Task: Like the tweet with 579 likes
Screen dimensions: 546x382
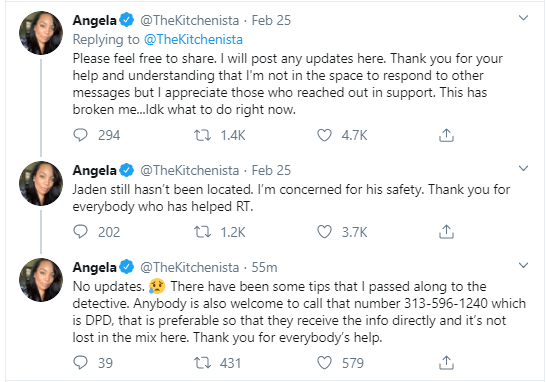Action: coord(324,362)
